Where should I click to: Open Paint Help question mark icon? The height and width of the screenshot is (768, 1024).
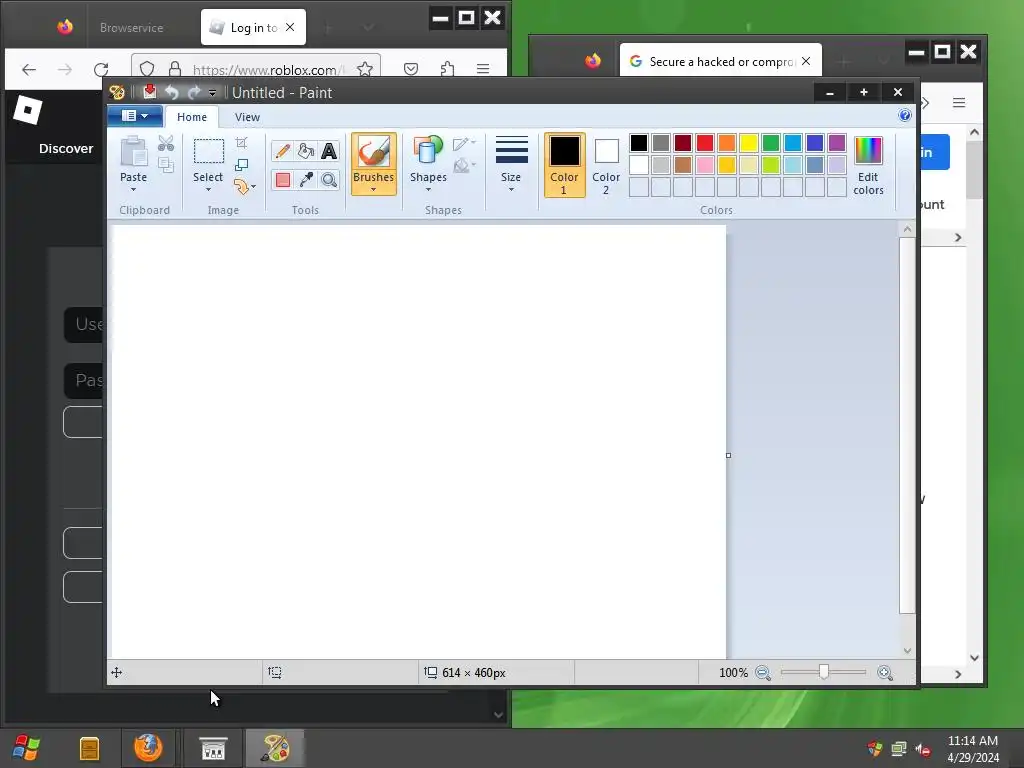coord(904,116)
